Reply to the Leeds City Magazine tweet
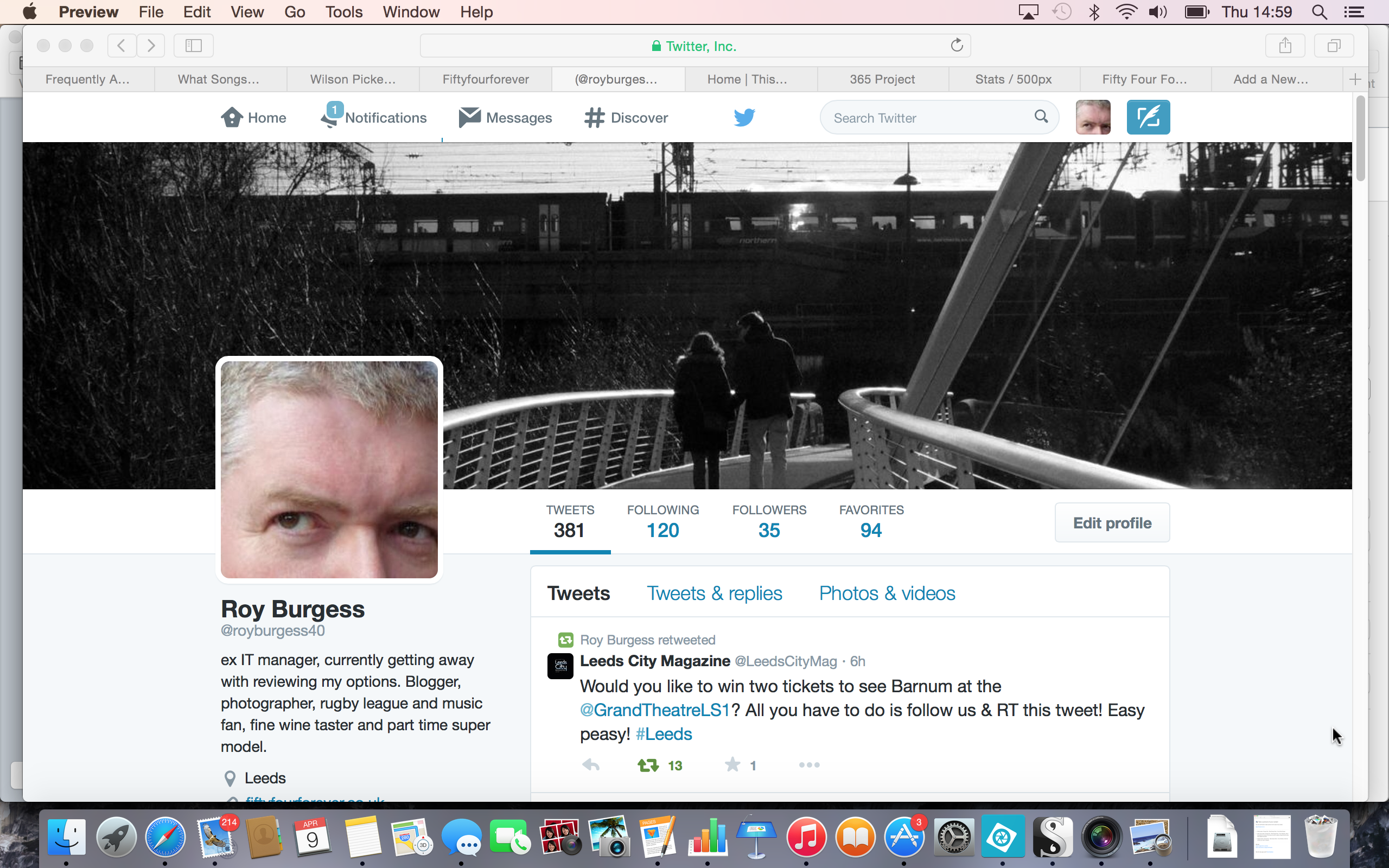1389x868 pixels. [591, 765]
